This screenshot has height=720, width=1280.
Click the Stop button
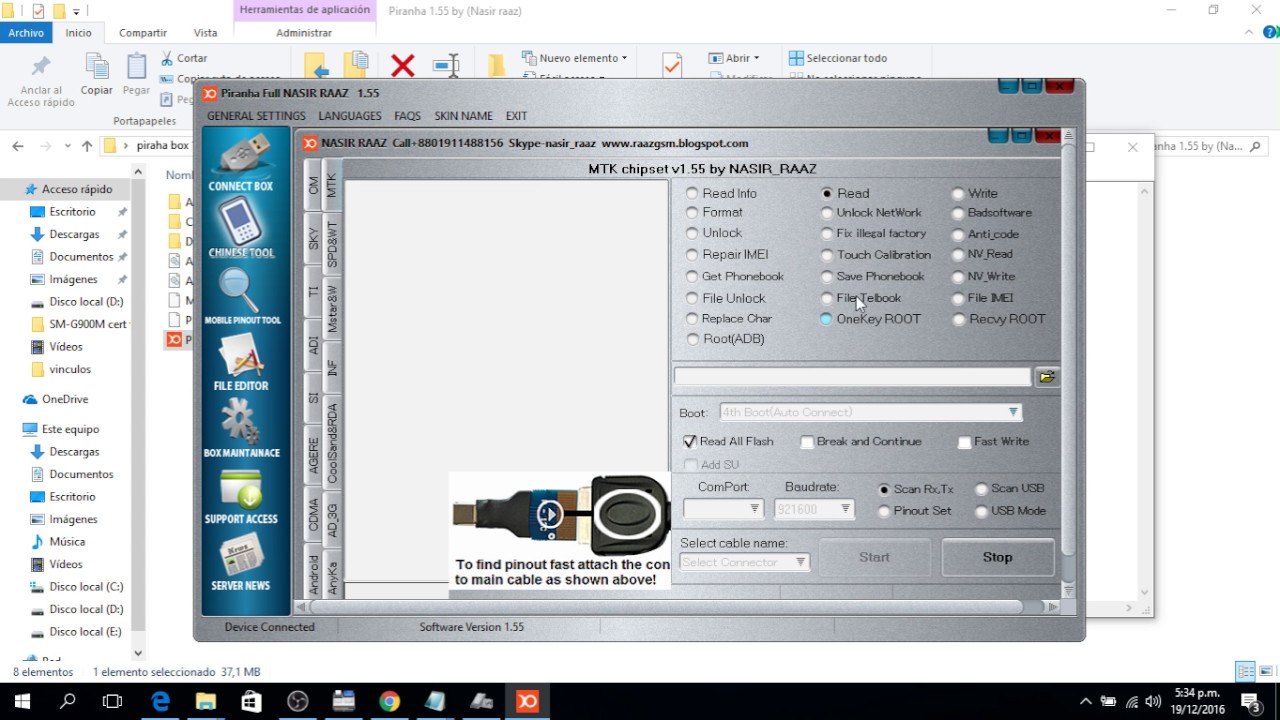998,557
